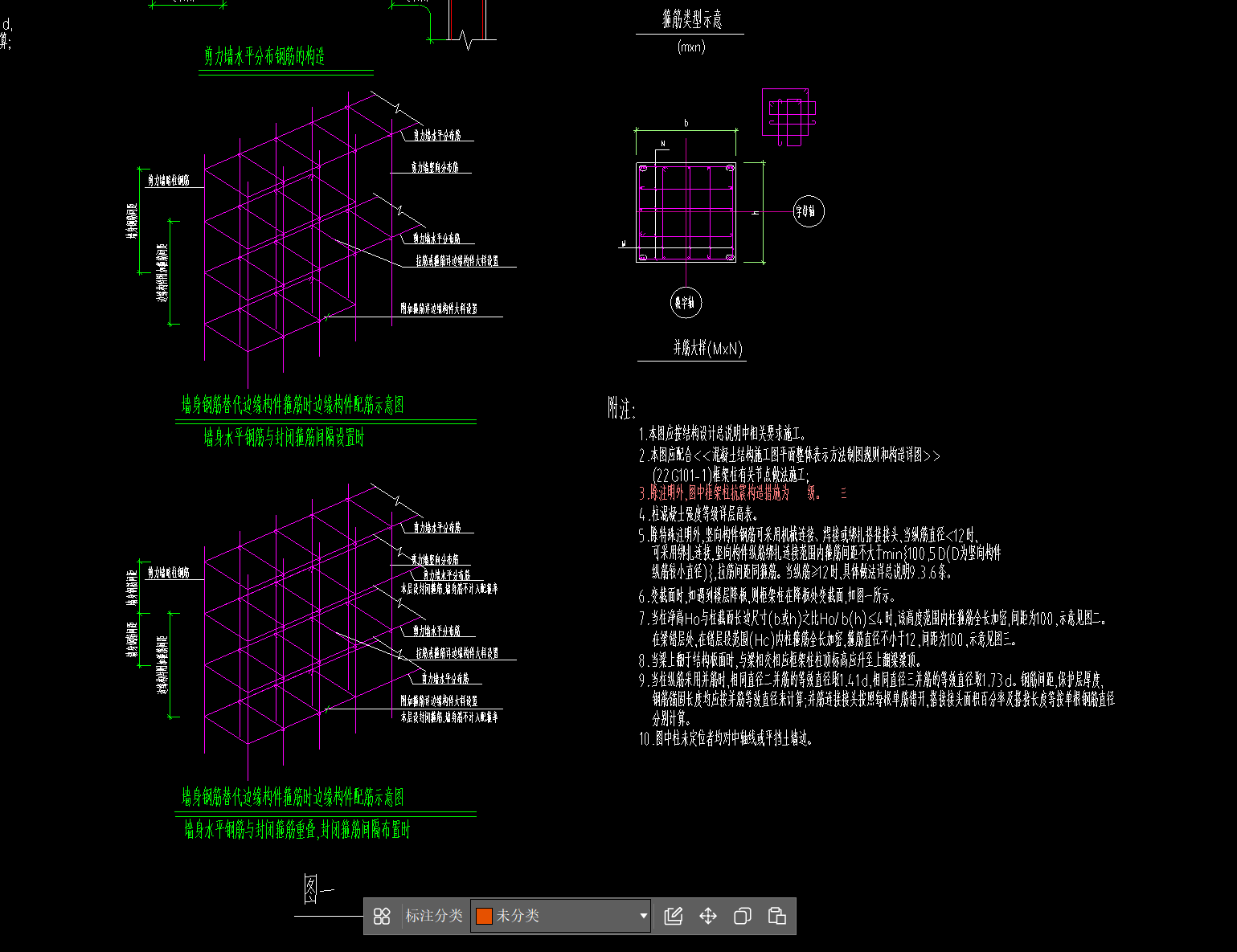Click the (22G101-1)框架柱有关节点做法施工 line
This screenshot has height=952, width=1237.
(x=731, y=475)
